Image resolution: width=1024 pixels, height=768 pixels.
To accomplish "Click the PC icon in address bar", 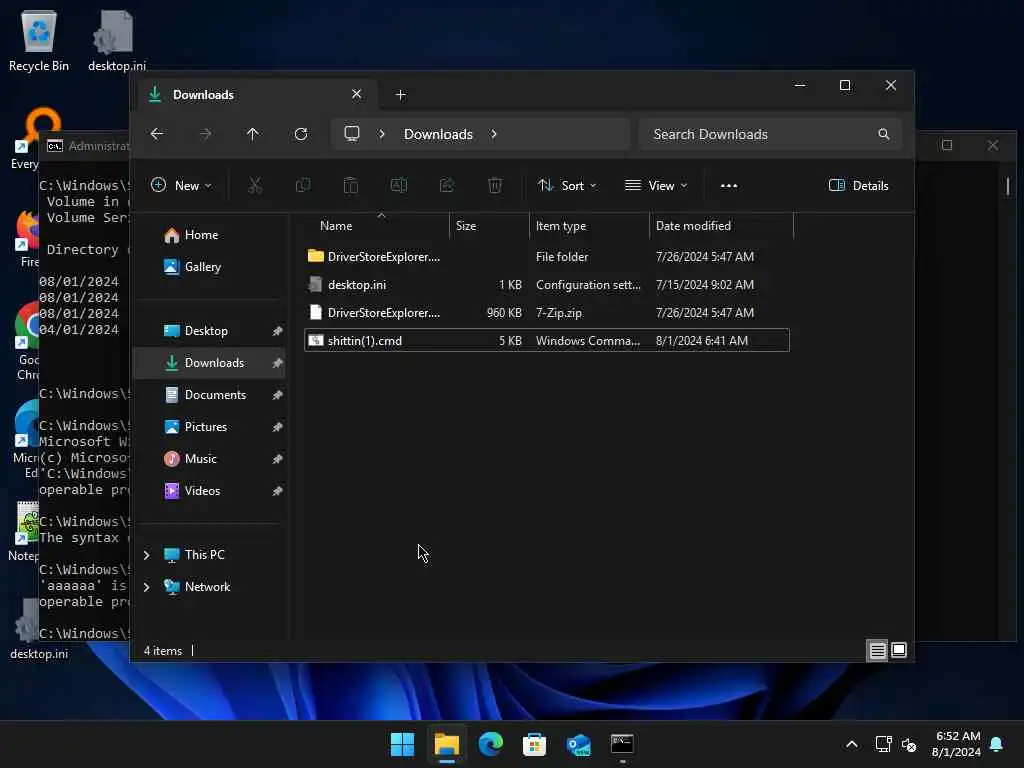I will pyautogui.click(x=352, y=134).
